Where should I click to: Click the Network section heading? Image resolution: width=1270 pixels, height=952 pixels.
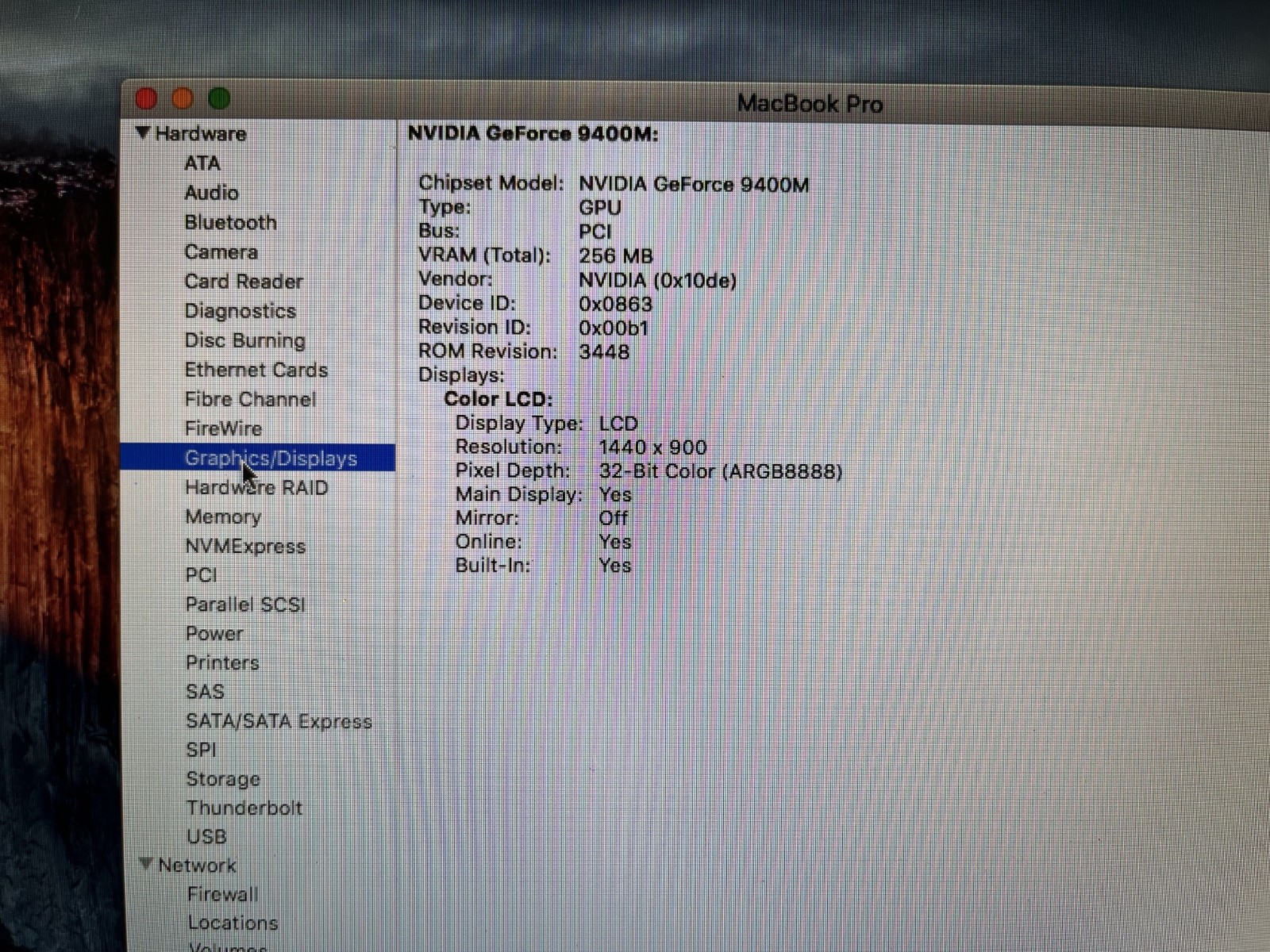click(197, 866)
